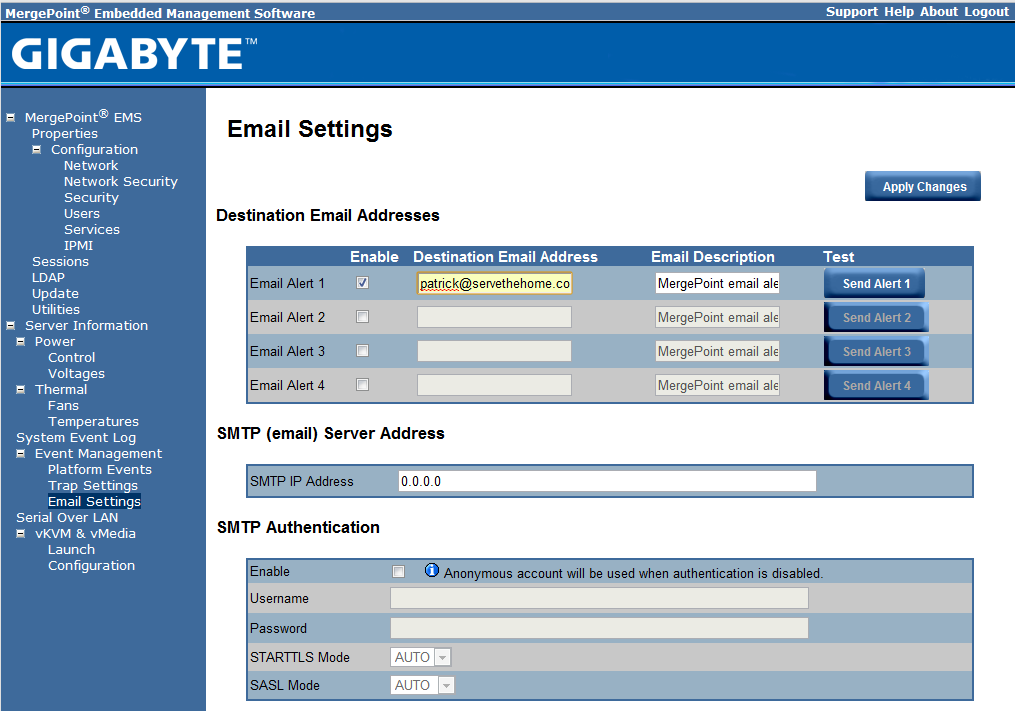Enable SMTP Authentication checkbox
The image size is (1015, 711).
398,571
